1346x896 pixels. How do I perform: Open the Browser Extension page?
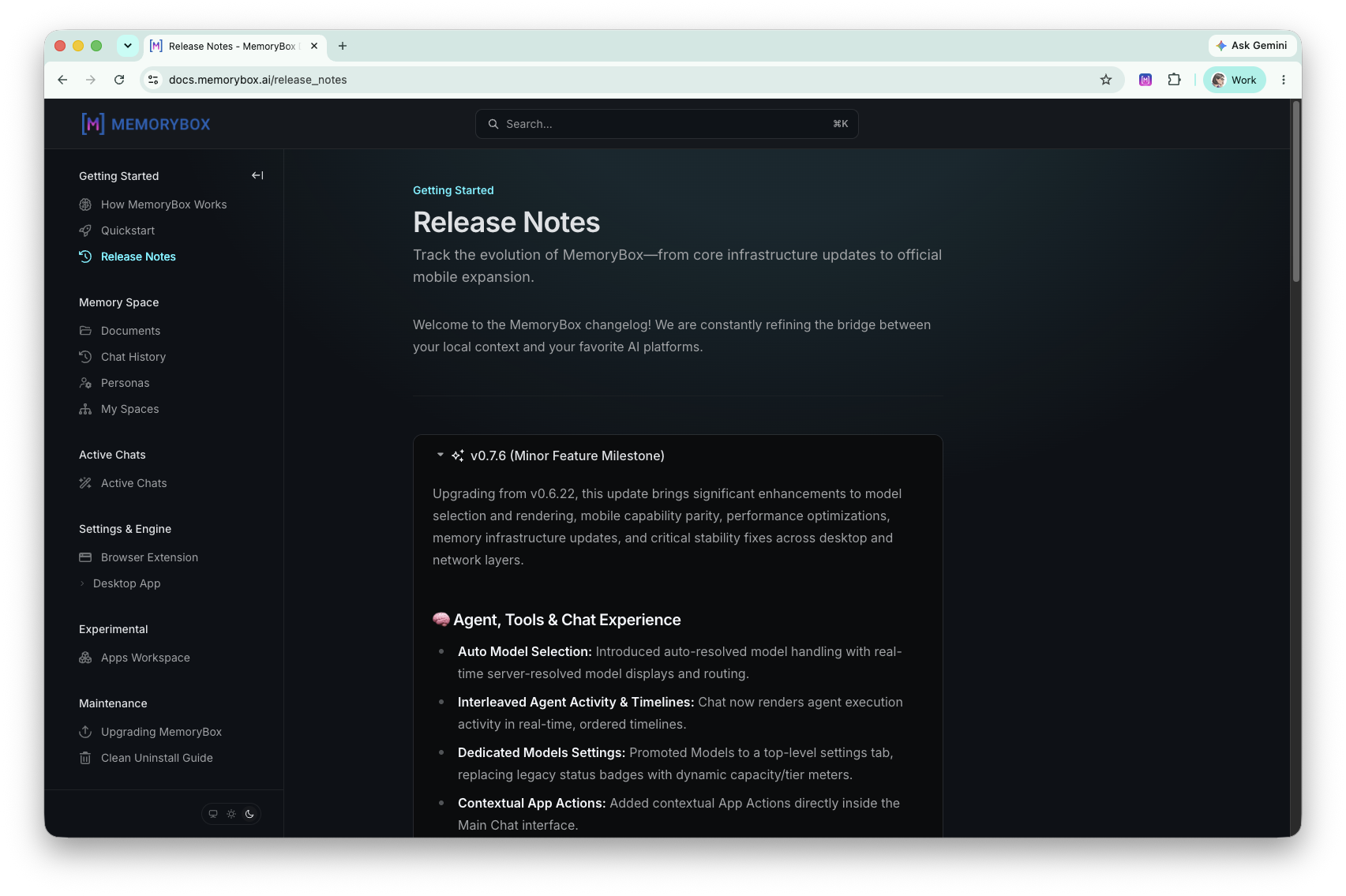click(149, 557)
